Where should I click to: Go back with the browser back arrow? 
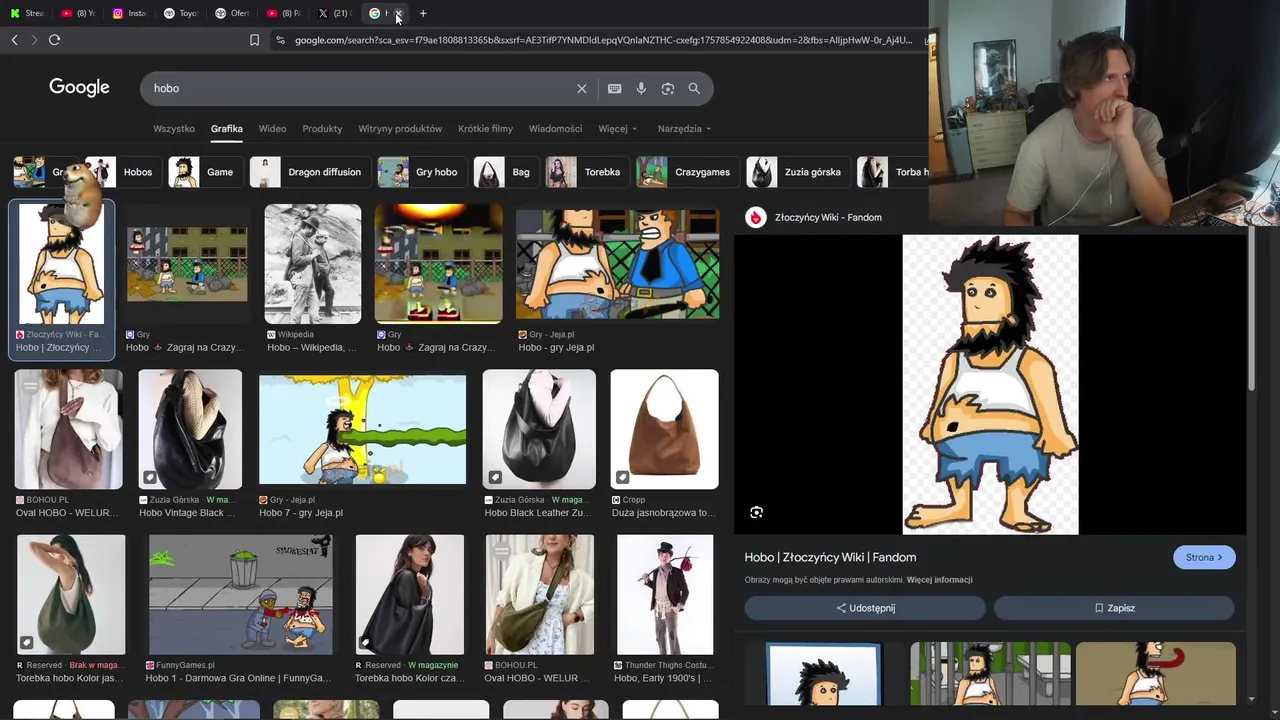pyautogui.click(x=14, y=40)
